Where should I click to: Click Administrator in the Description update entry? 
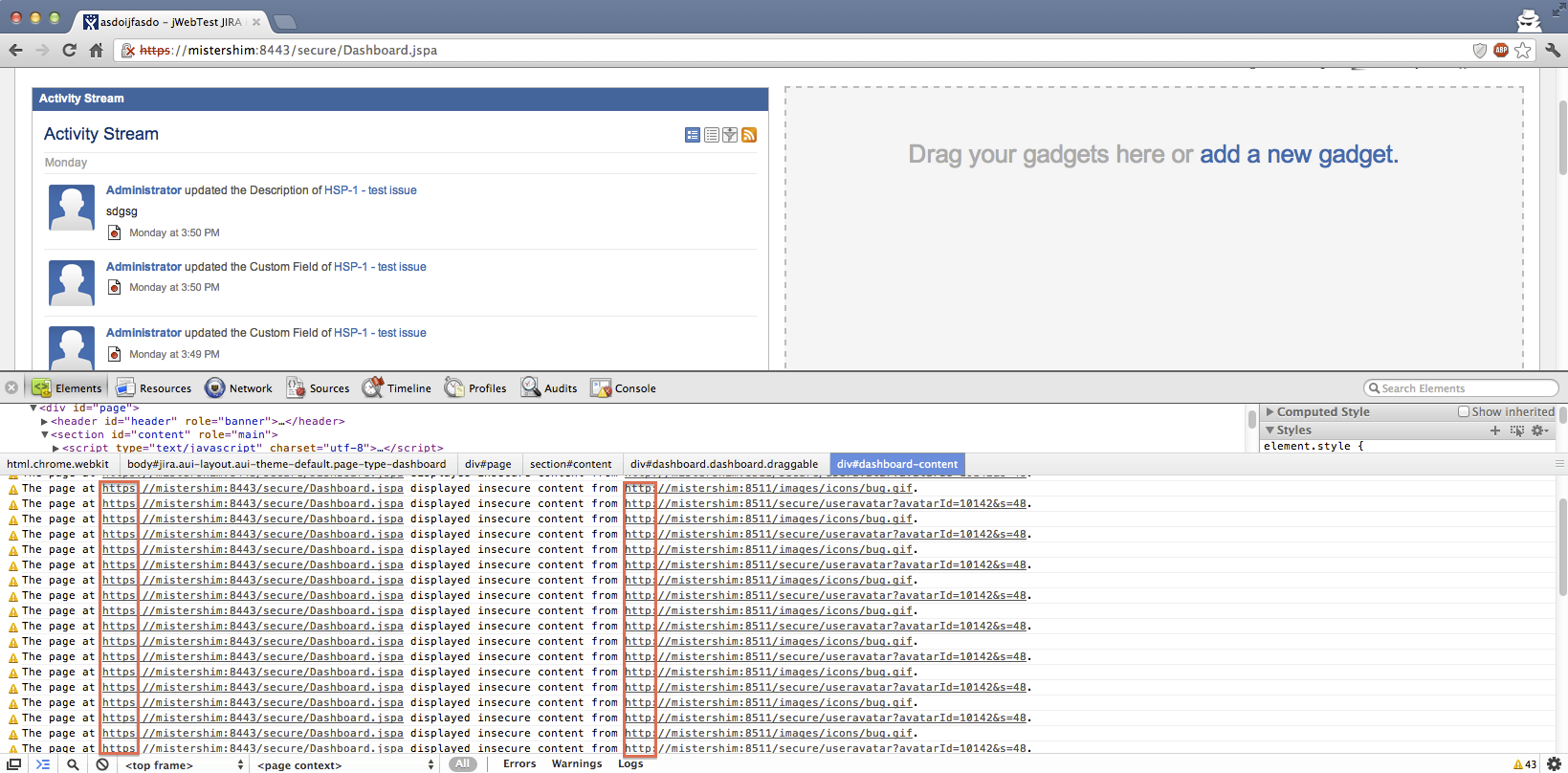pos(144,190)
